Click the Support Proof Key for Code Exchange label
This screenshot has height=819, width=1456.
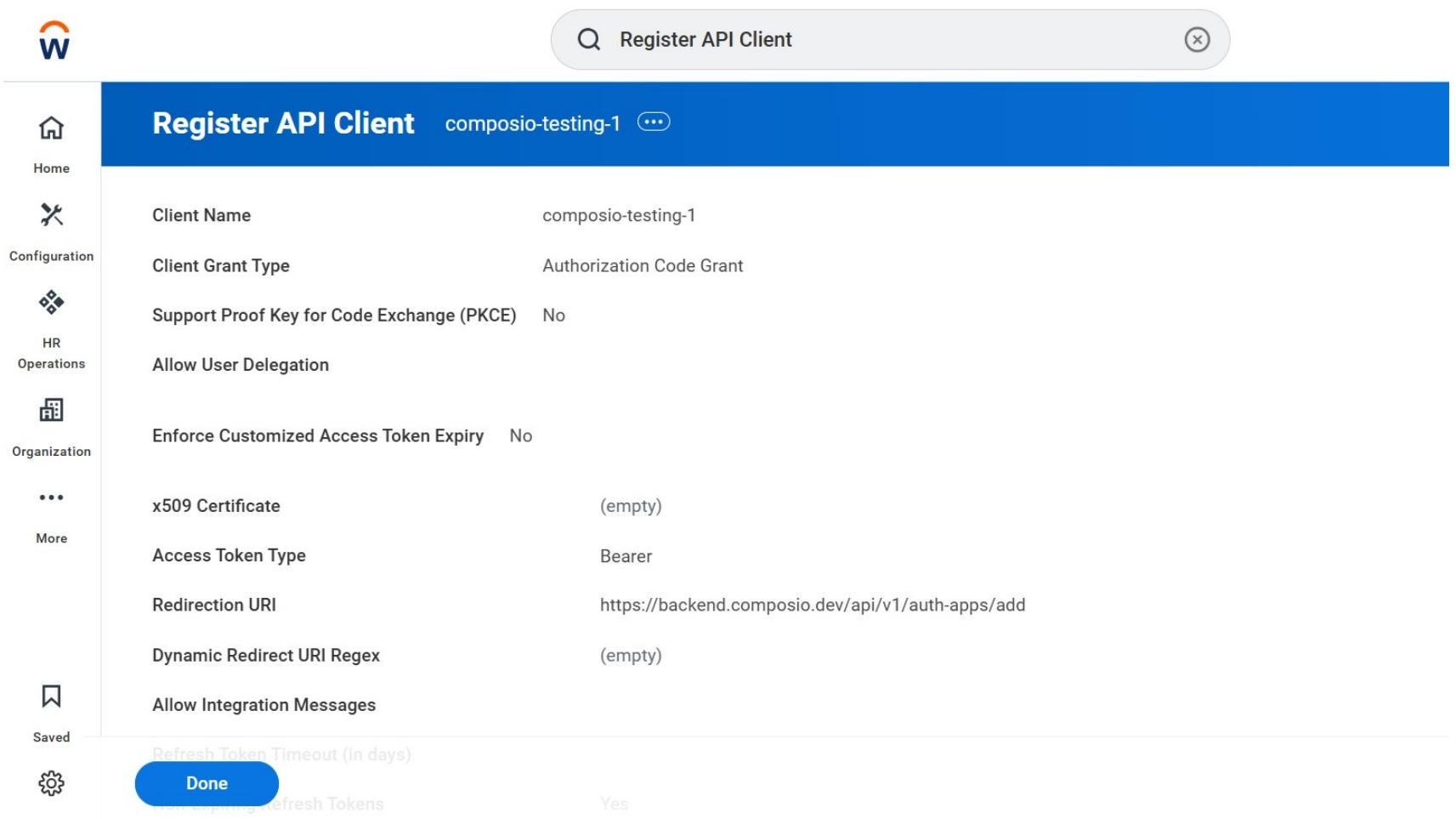click(334, 316)
